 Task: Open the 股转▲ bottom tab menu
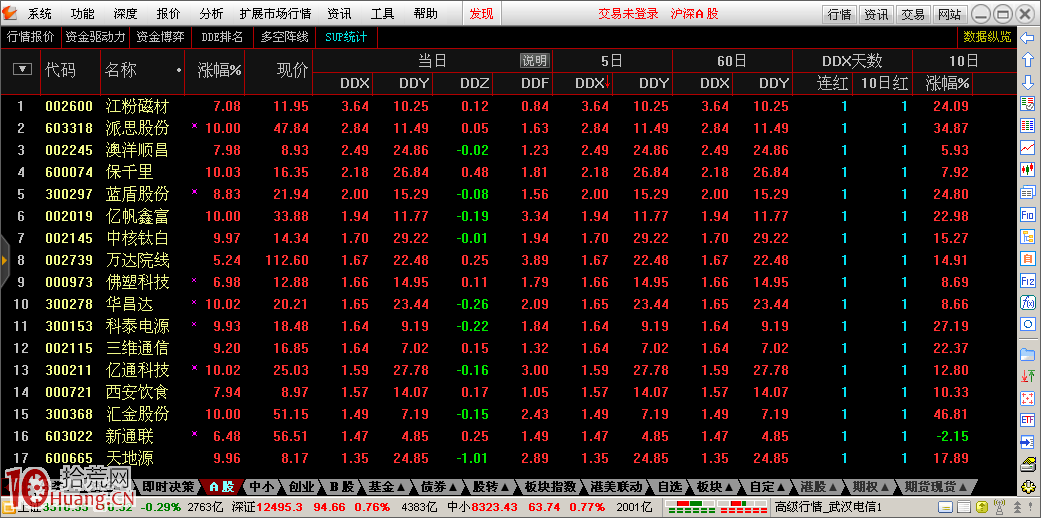490,487
